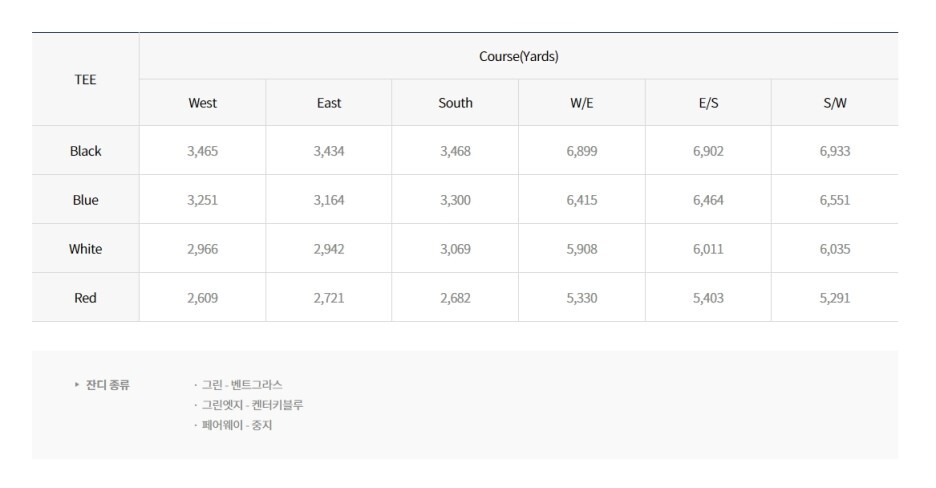Screen dimensions: 936x488
Task: Click White West value 2,966
Action: tap(202, 249)
